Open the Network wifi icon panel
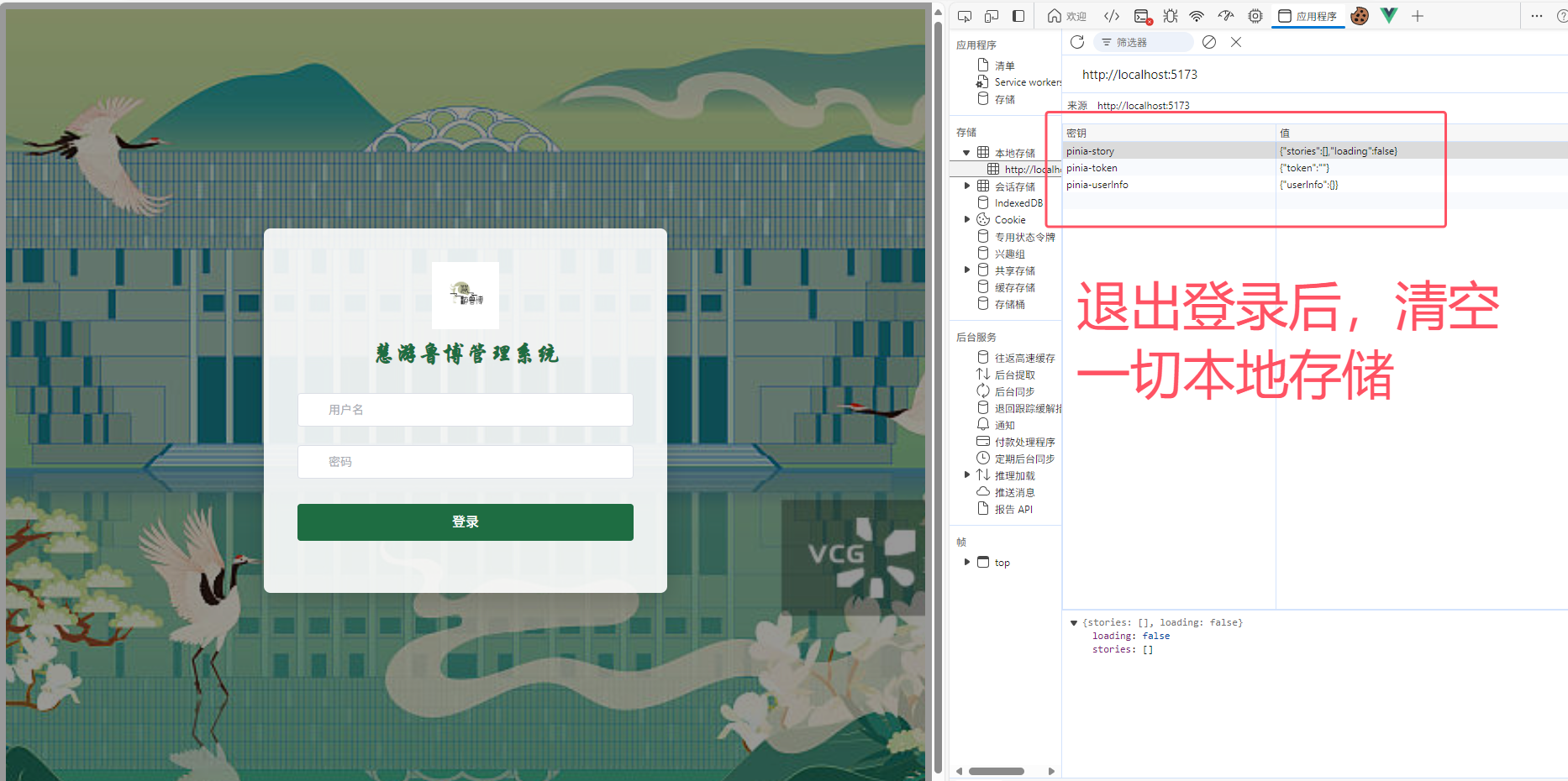Image resolution: width=1568 pixels, height=781 pixels. (x=1197, y=16)
